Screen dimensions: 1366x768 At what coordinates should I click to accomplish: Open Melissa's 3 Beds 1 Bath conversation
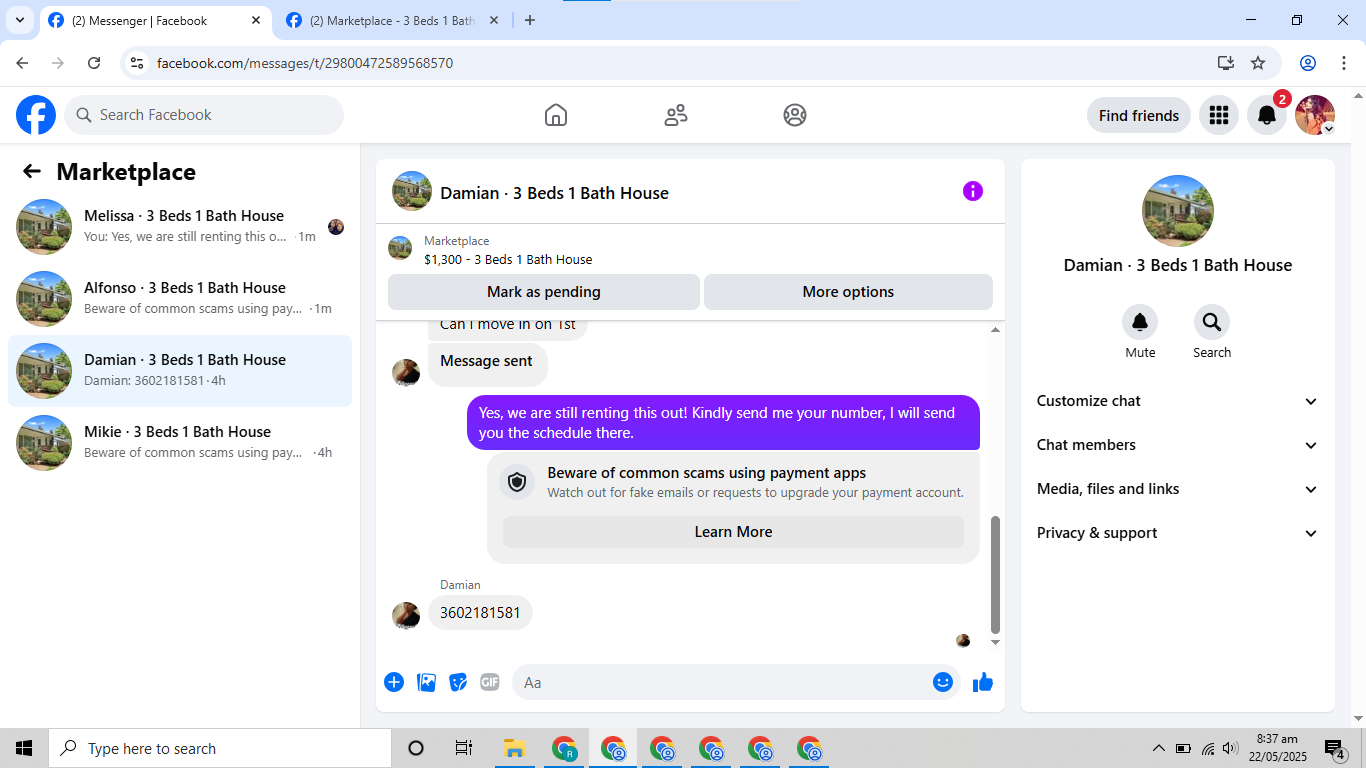coord(180,227)
